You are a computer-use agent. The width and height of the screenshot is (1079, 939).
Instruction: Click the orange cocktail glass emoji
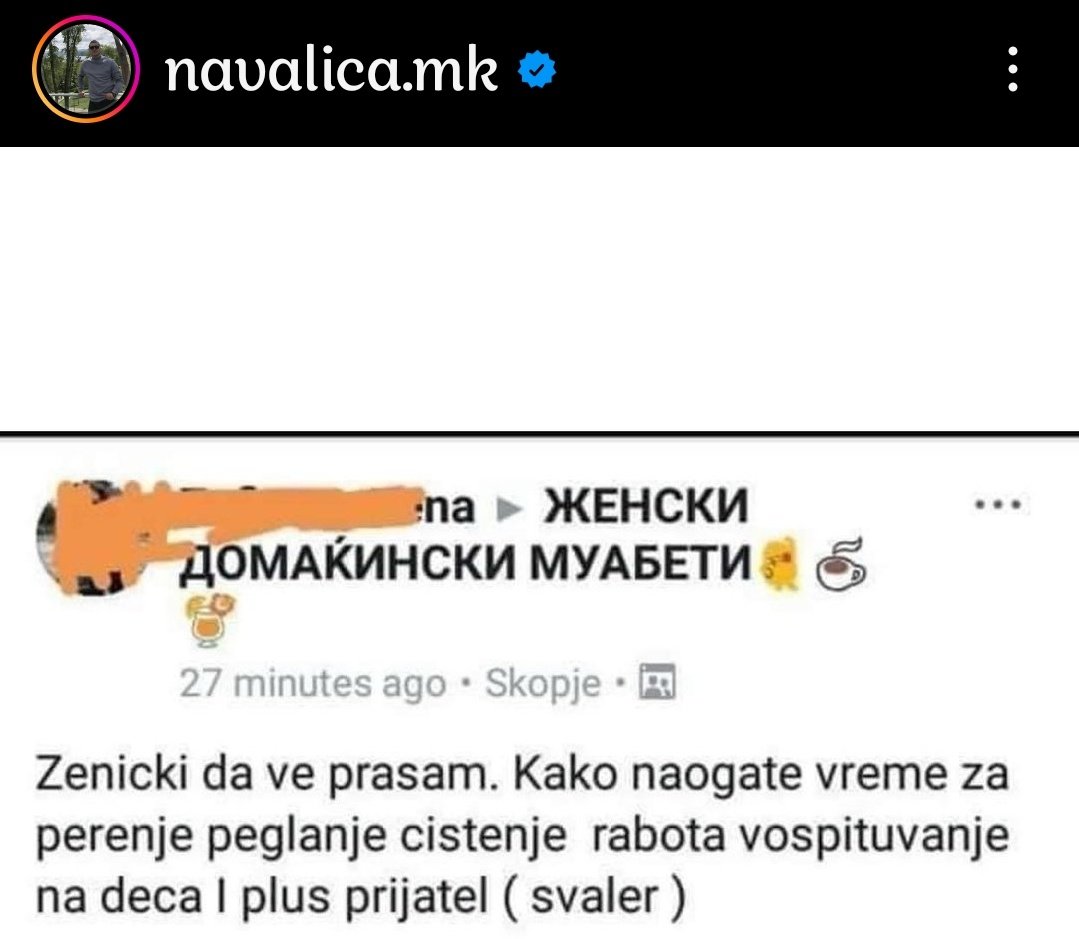209,620
